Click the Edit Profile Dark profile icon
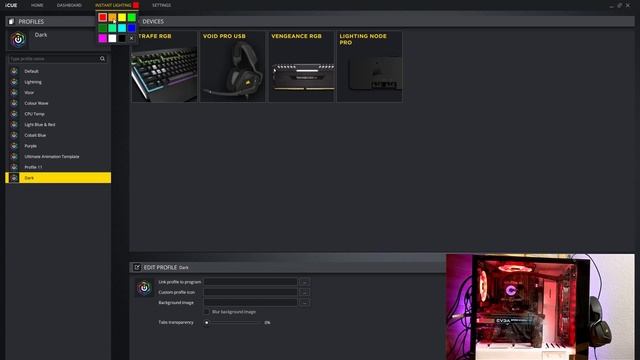 144,288
